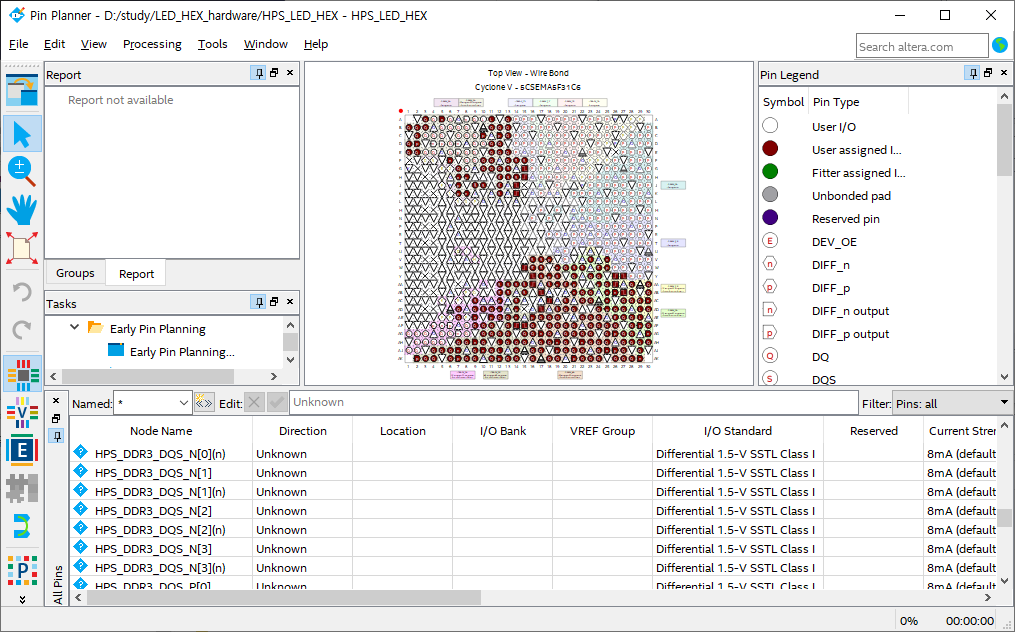Click the Tasks panel down scroll arrow
Screen dimensions: 1015x632
tap(291, 360)
